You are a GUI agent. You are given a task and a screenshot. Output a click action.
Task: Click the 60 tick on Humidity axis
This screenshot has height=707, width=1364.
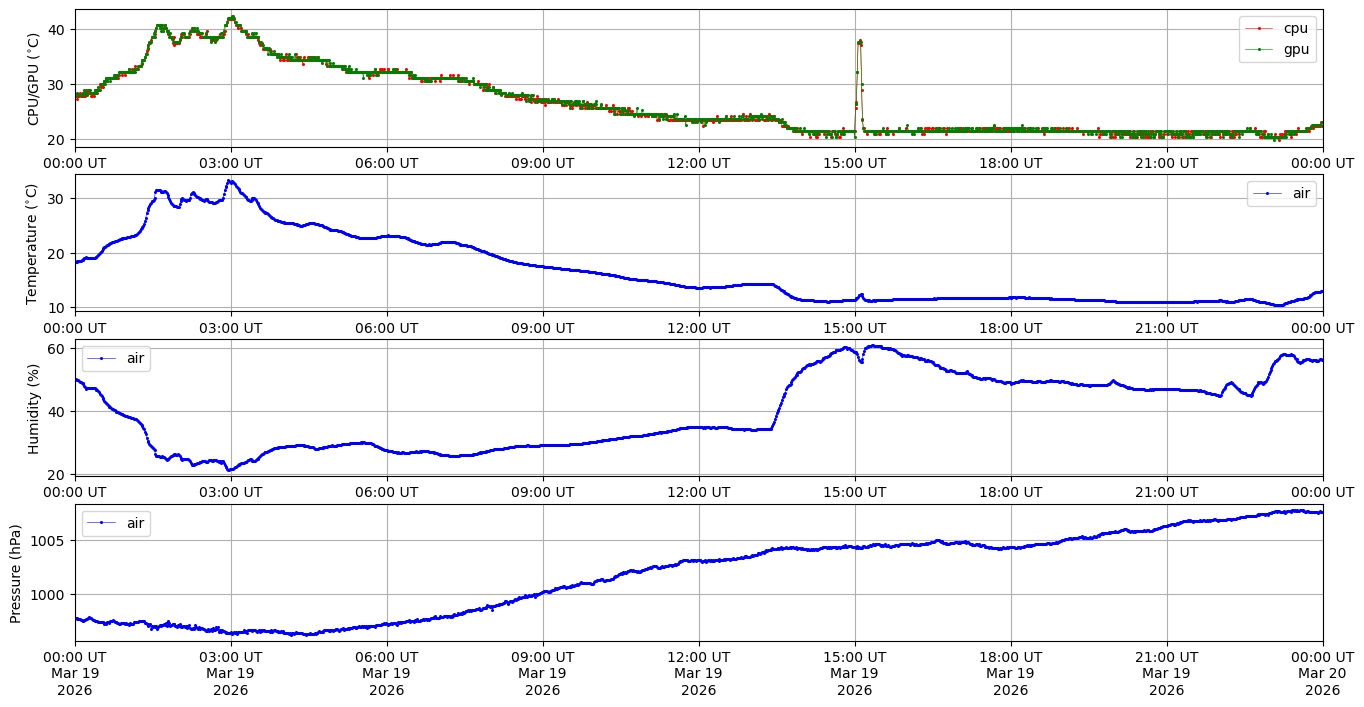(x=59, y=348)
